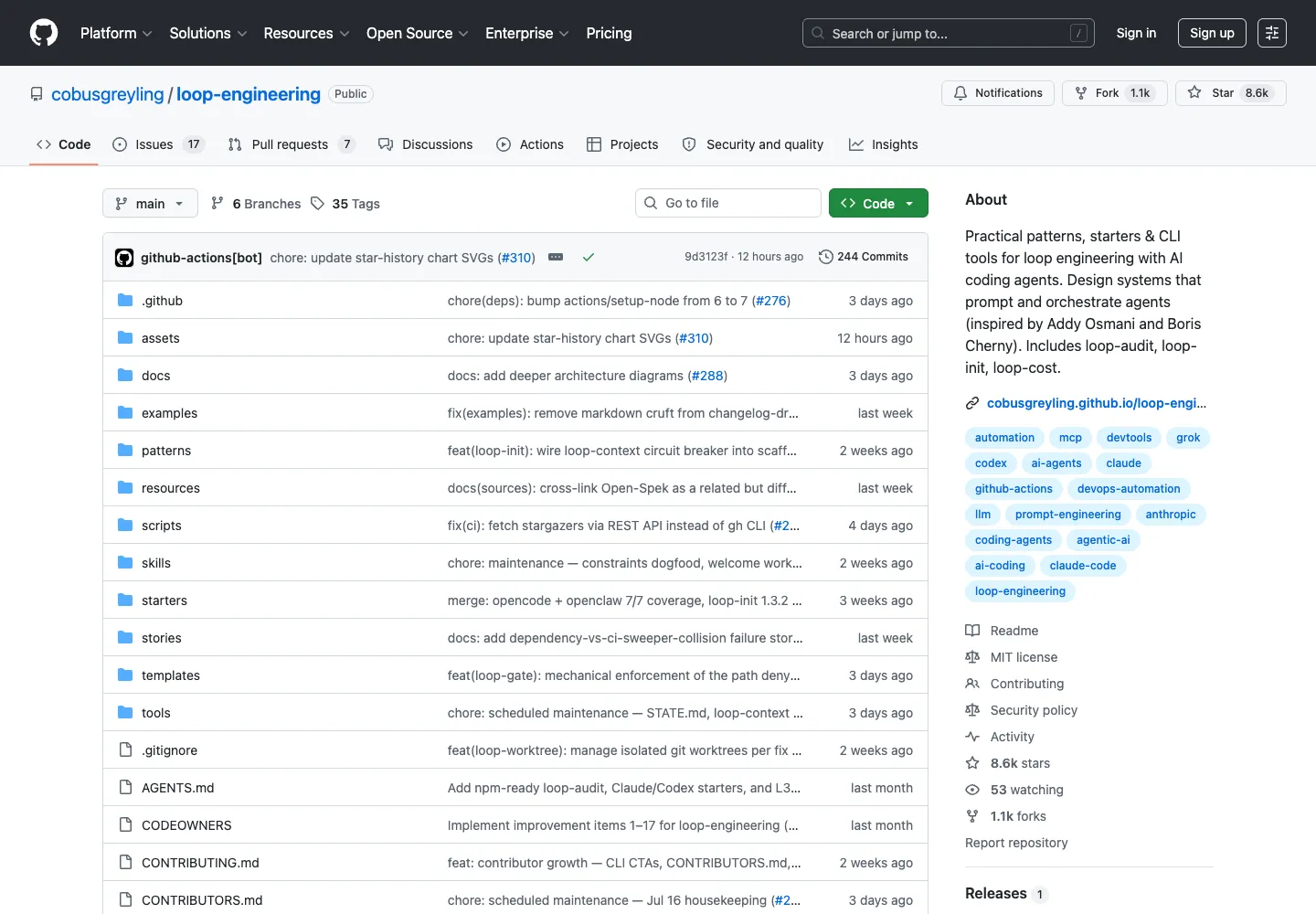The width and height of the screenshot is (1316, 914).
Task: Fork the repository with Fork button
Action: 1114,93
